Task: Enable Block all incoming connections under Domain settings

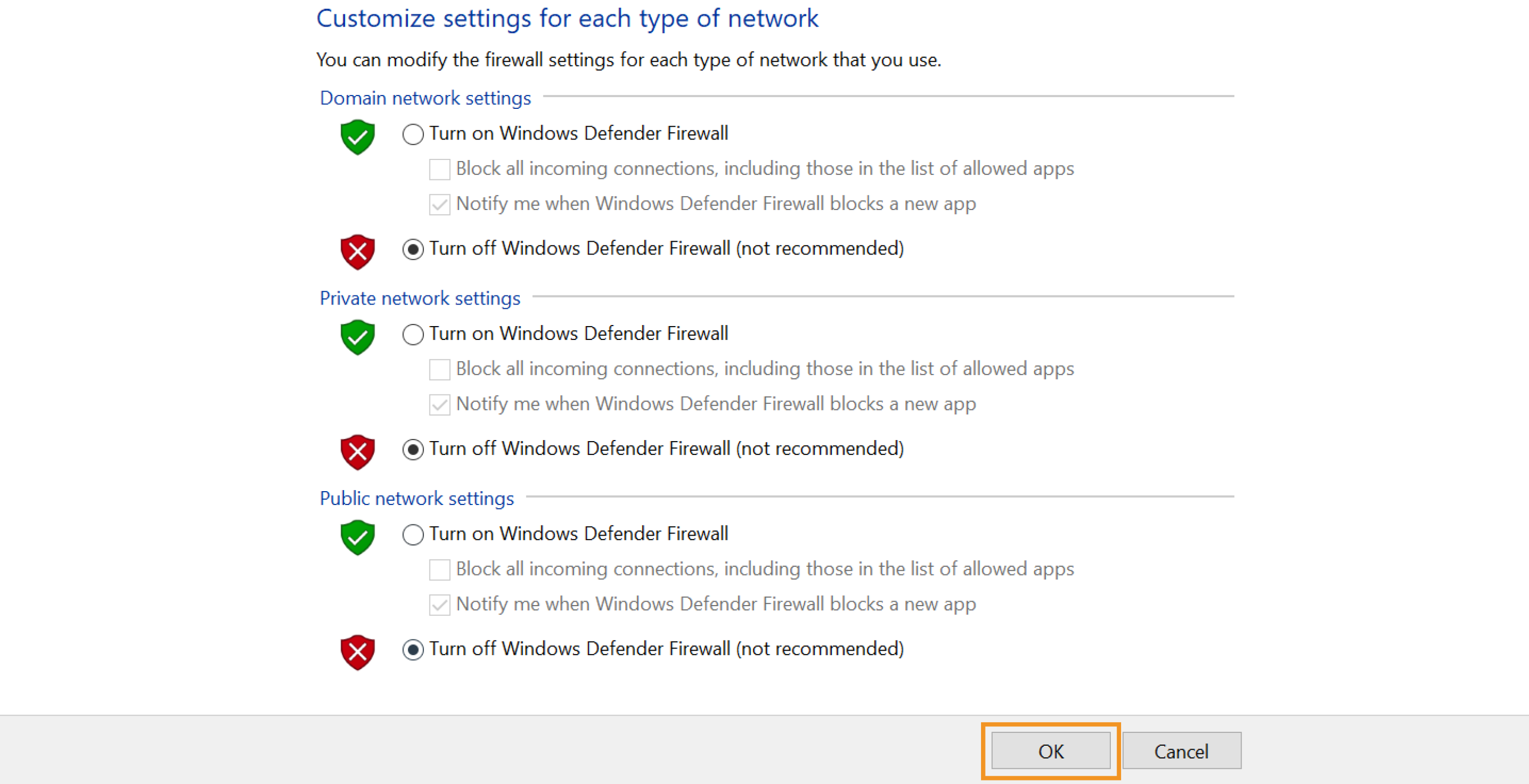Action: [x=439, y=169]
